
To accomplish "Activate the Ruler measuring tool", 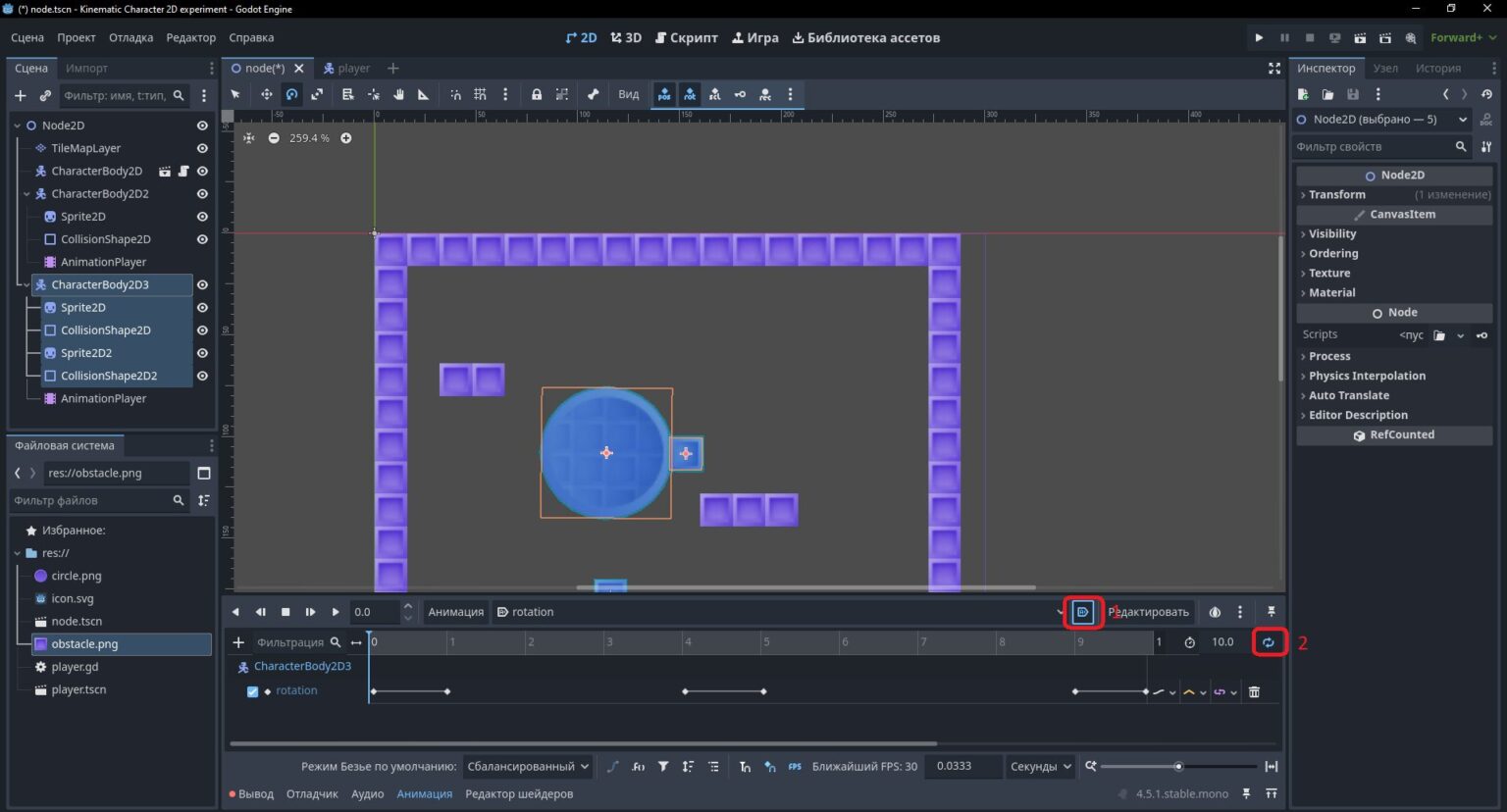I will pos(424,94).
